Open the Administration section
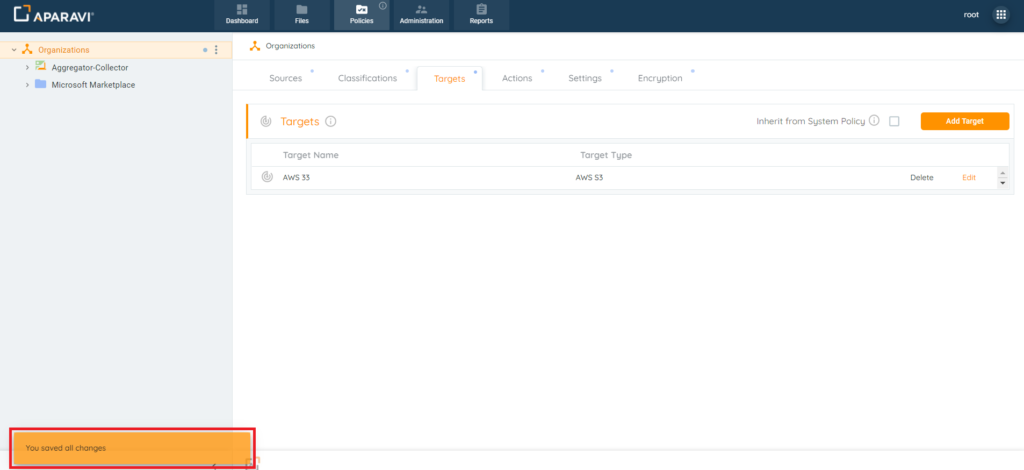This screenshot has height=470, width=1024. [x=421, y=15]
